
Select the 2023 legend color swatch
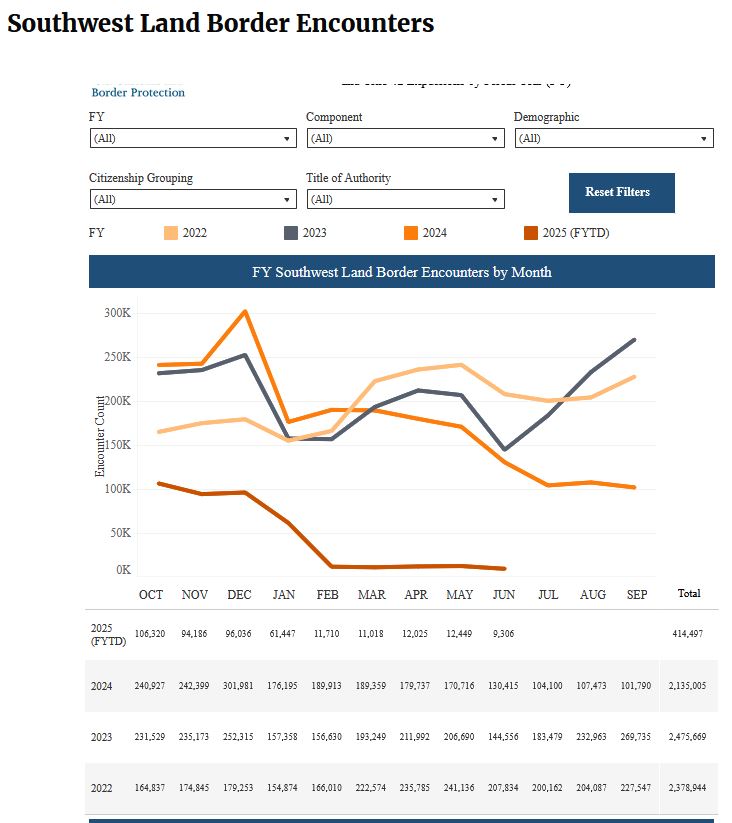click(291, 233)
